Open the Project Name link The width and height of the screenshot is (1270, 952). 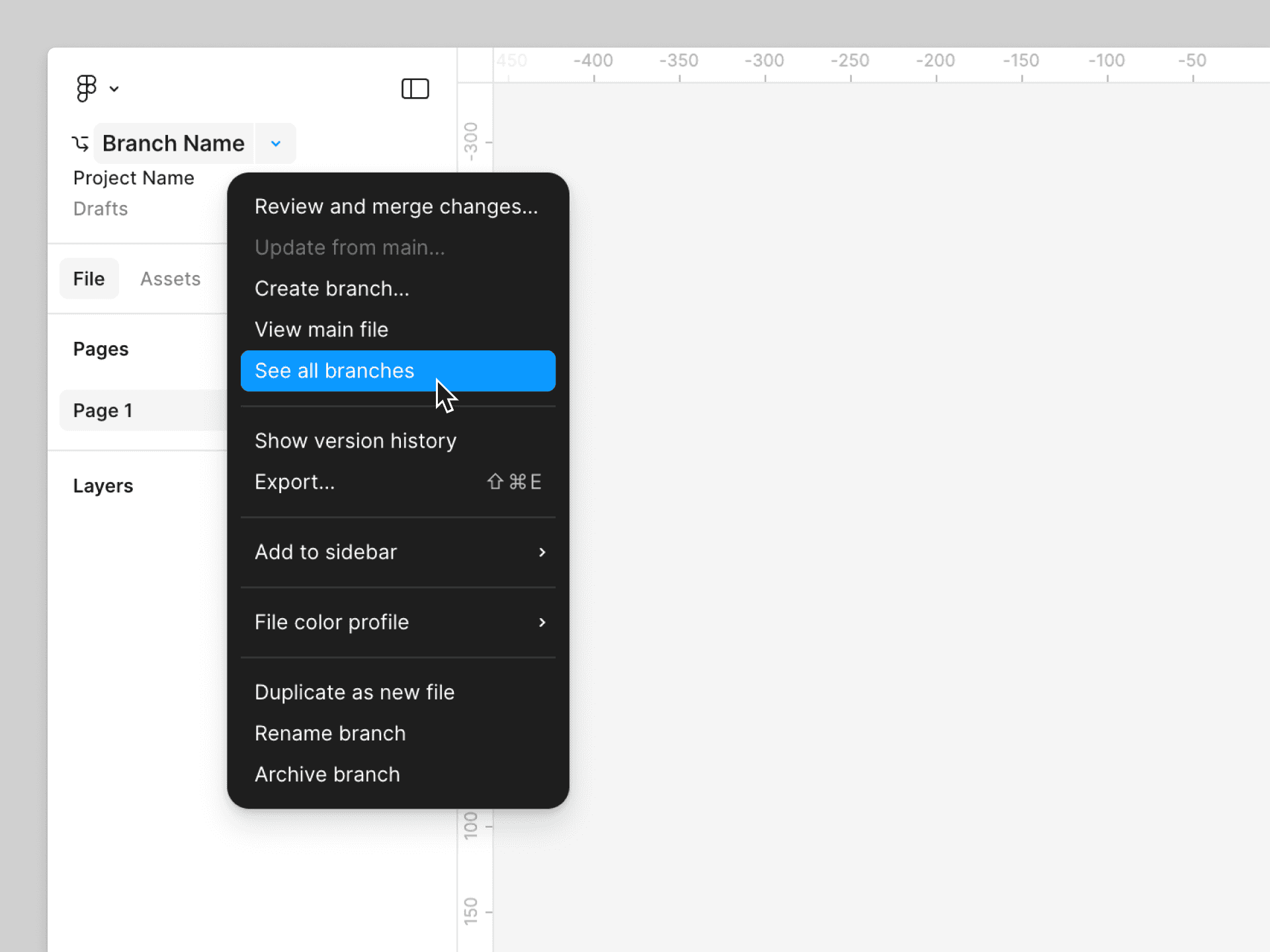coord(134,178)
